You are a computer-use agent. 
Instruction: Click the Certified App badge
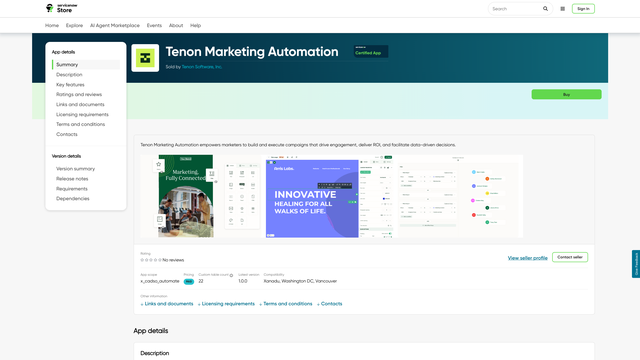point(371,51)
